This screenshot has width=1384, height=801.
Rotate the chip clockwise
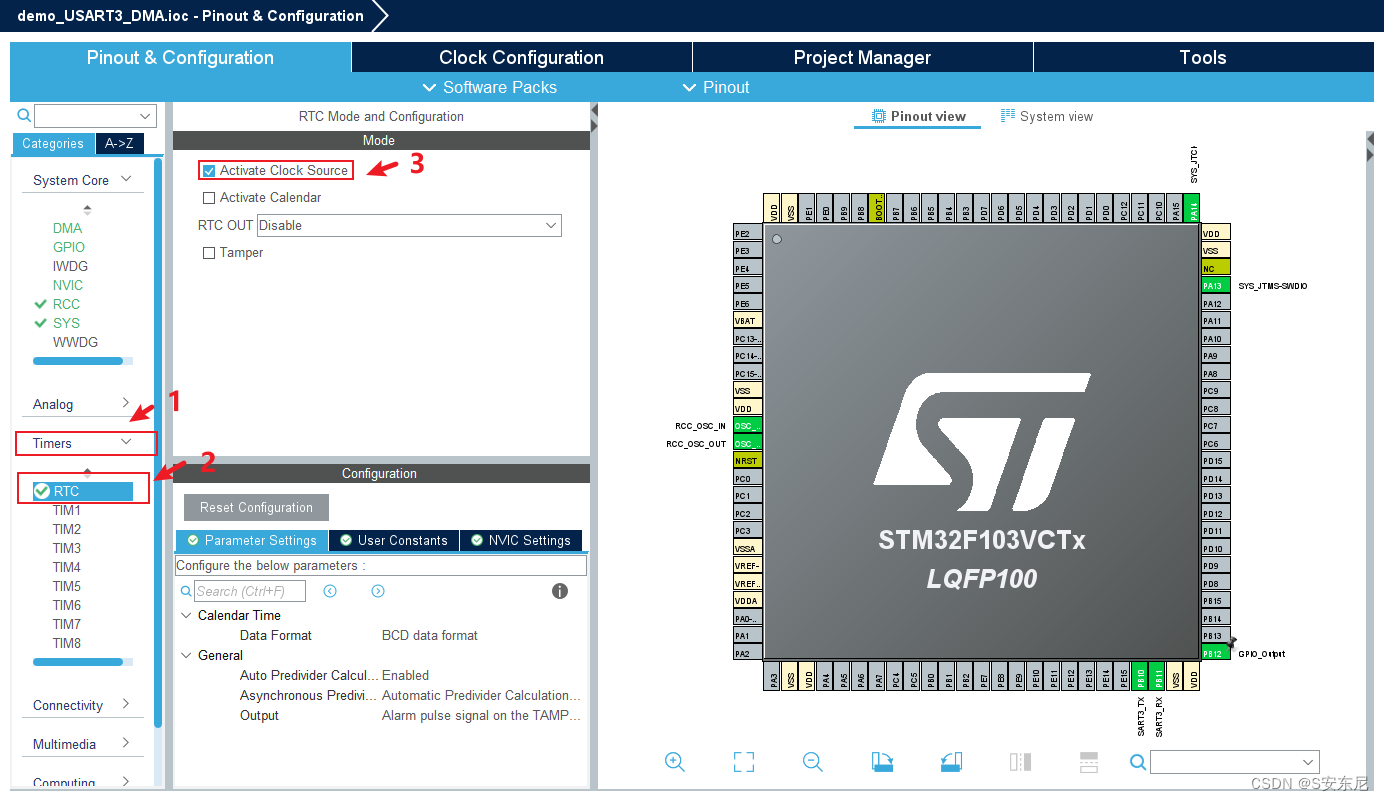click(x=881, y=762)
